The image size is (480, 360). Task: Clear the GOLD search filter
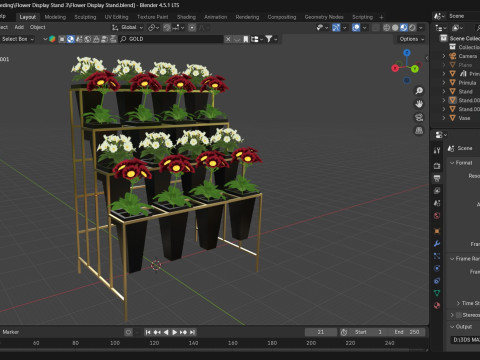(x=228, y=39)
